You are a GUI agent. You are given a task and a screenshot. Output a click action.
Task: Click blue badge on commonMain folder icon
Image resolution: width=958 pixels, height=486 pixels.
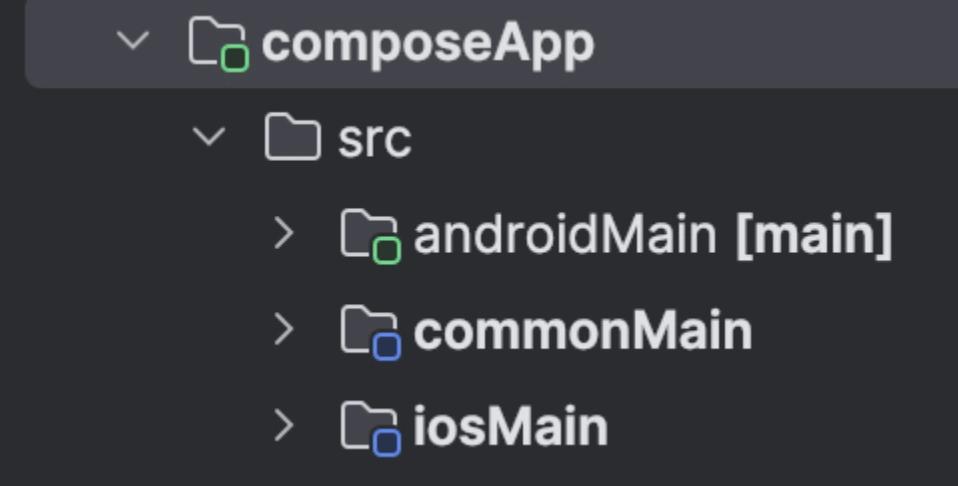(x=386, y=346)
